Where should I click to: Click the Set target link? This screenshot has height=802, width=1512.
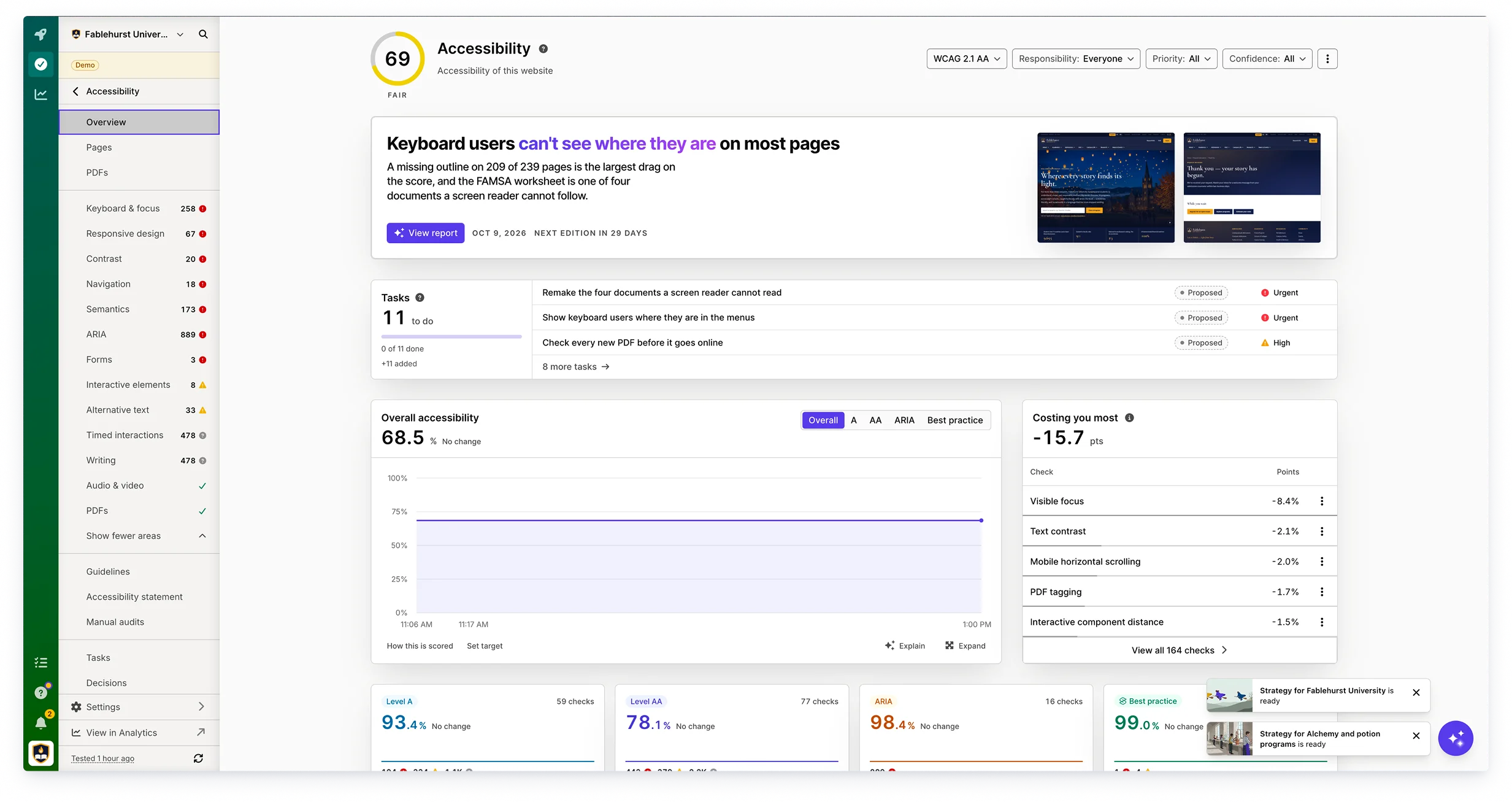pyautogui.click(x=485, y=646)
